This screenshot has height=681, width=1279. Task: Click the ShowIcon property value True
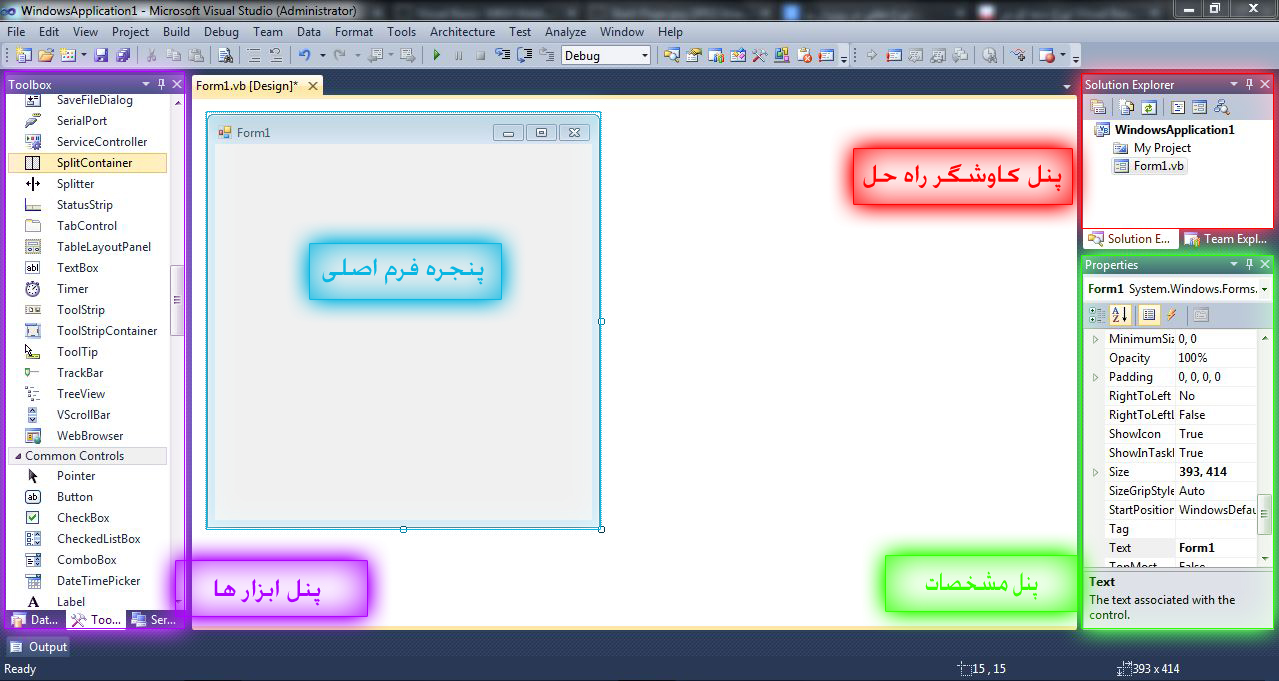click(x=1216, y=434)
